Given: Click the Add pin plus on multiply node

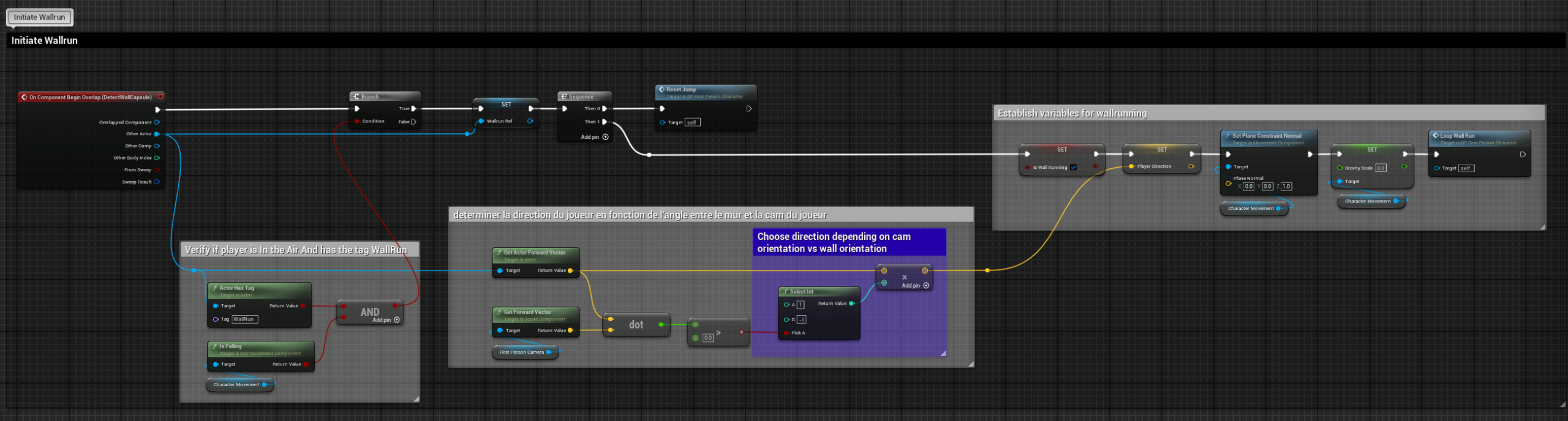Looking at the screenshot, I should coord(925,286).
